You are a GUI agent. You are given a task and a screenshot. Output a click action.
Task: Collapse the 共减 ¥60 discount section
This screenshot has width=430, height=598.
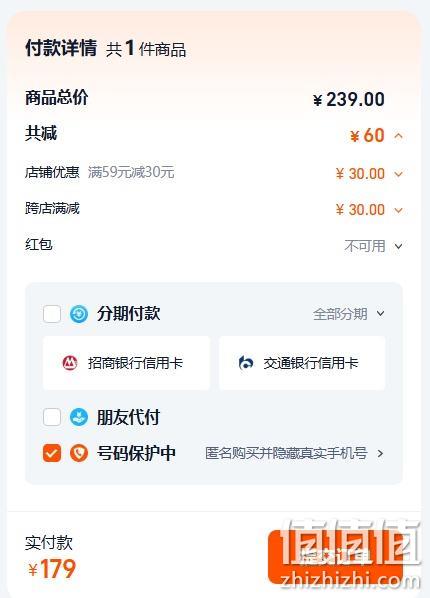coord(398,136)
